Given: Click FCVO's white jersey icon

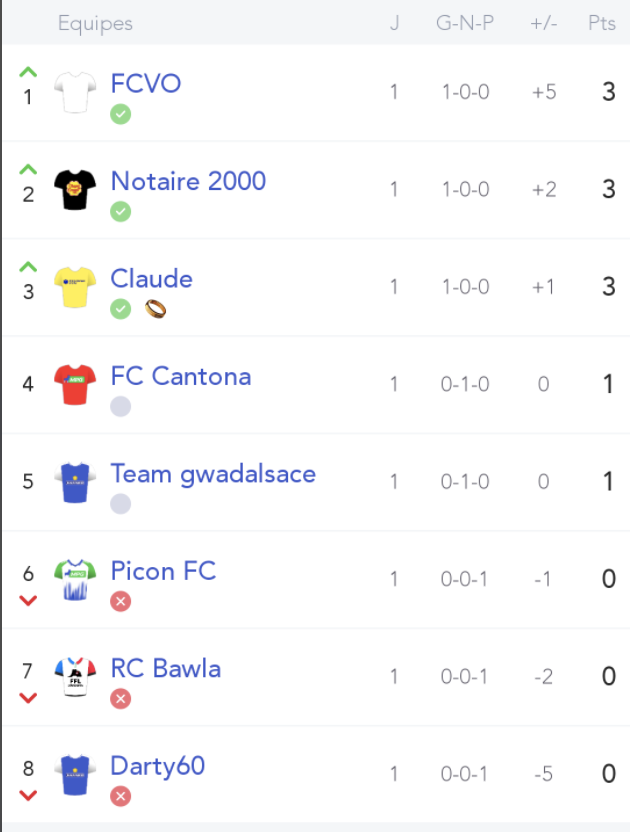Looking at the screenshot, I should [75, 92].
